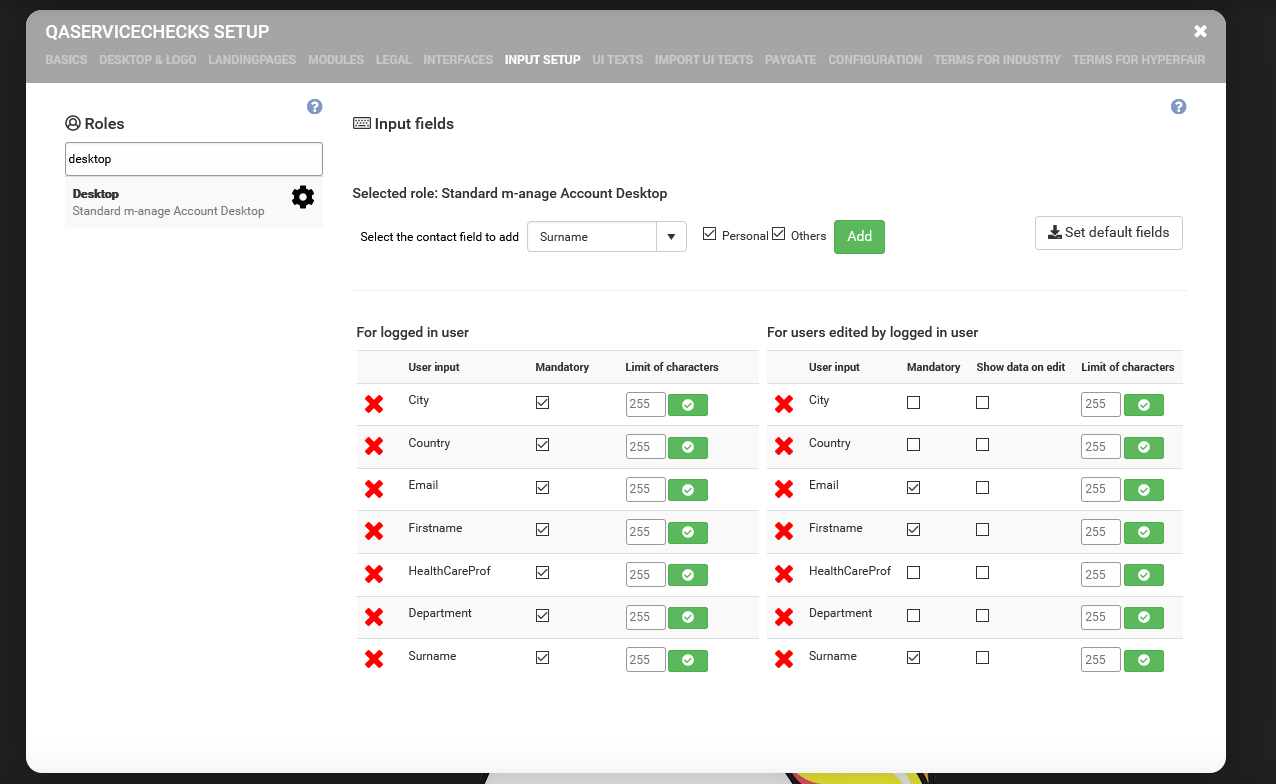Screen dimensions: 1276x784
Task: Confirm Email character limit for logged in user
Action: [x=688, y=490]
